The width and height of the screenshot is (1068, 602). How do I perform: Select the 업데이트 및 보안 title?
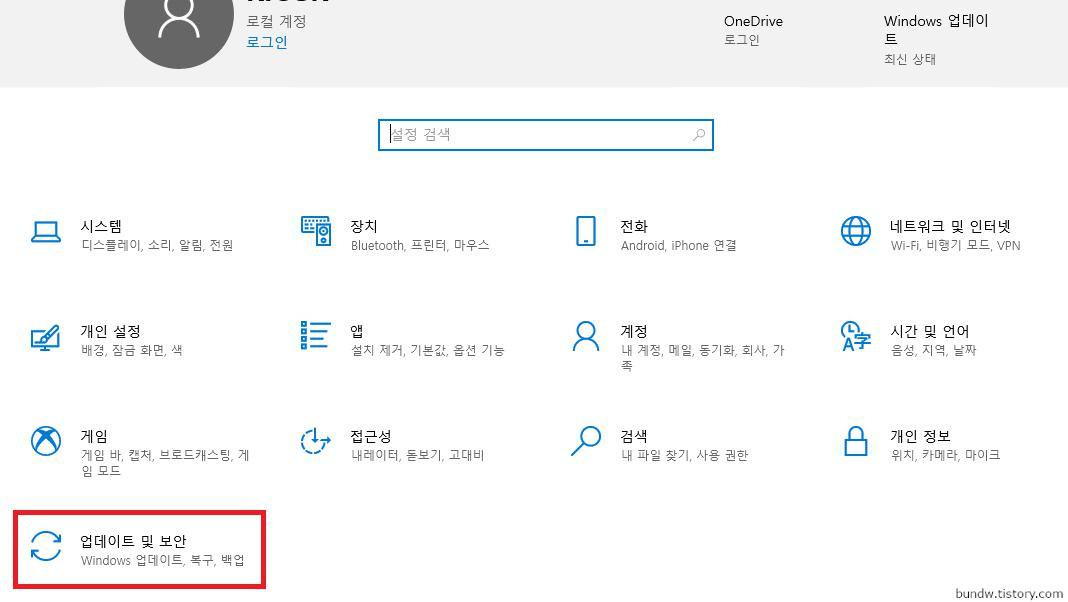tap(134, 541)
